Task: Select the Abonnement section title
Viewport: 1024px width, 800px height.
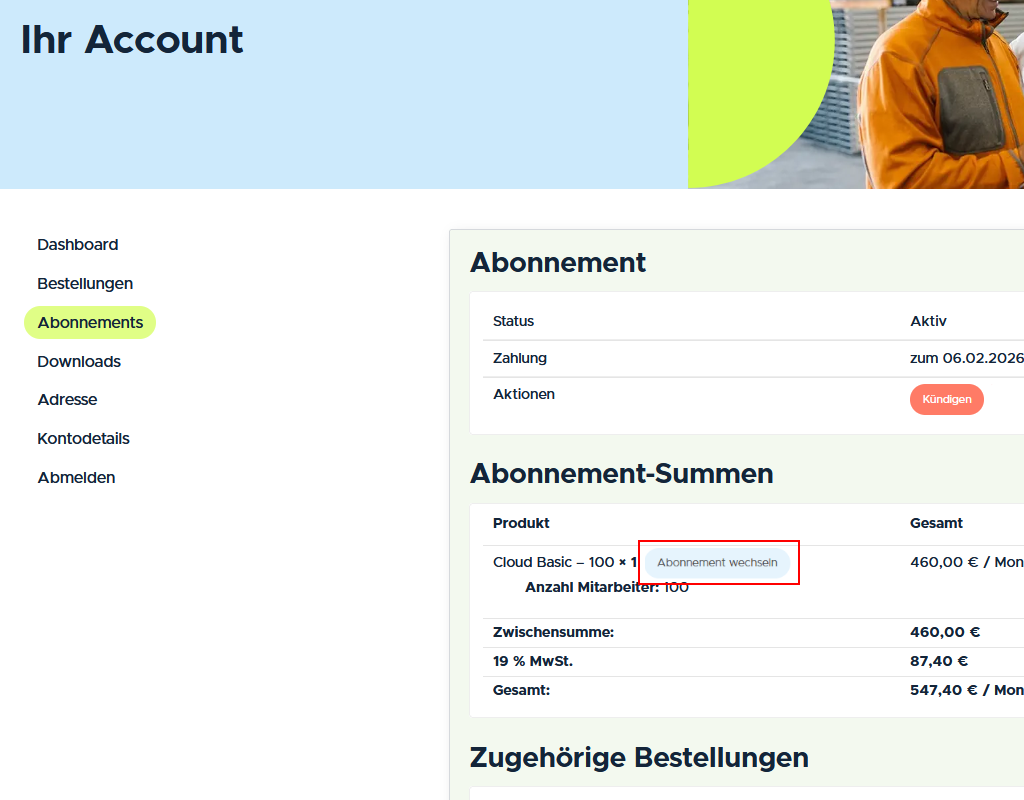Action: tap(558, 263)
